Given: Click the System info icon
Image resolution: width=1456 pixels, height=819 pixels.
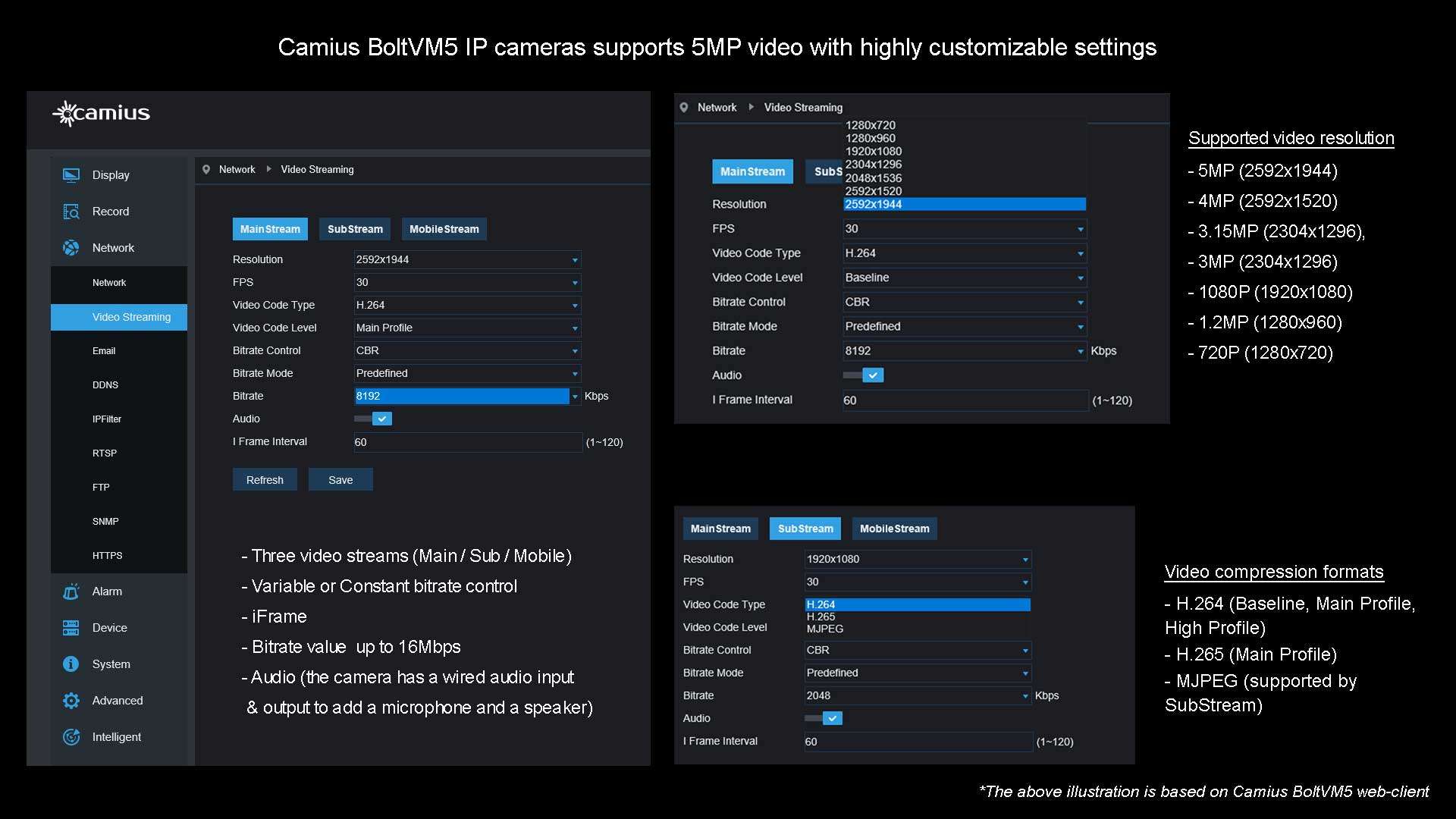Looking at the screenshot, I should coord(71,664).
